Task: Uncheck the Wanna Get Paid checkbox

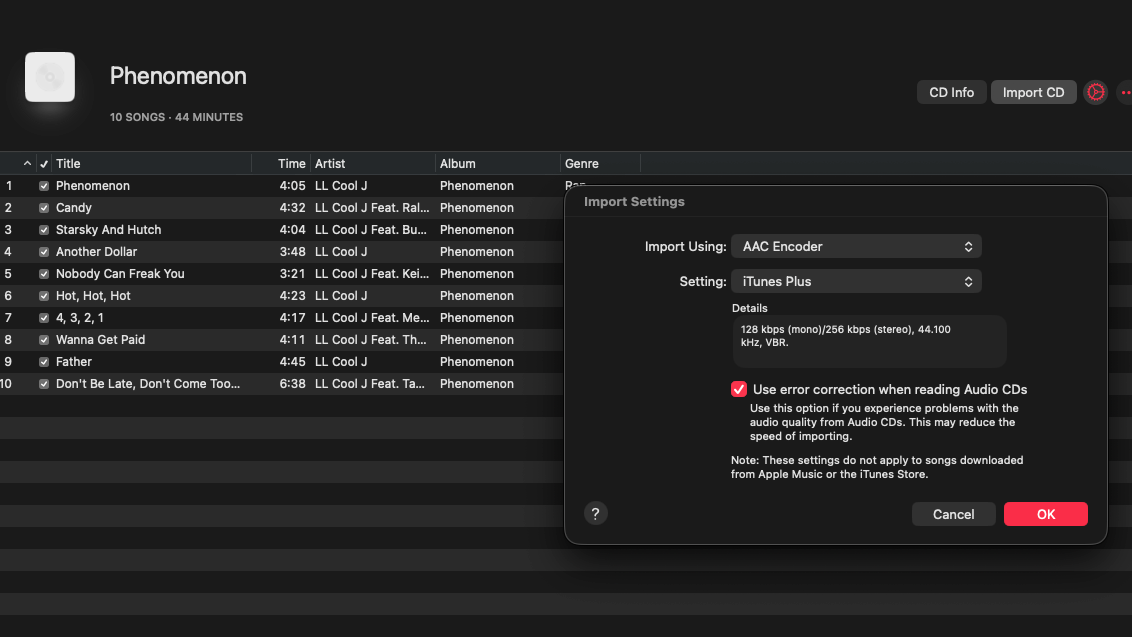Action: click(x=44, y=340)
